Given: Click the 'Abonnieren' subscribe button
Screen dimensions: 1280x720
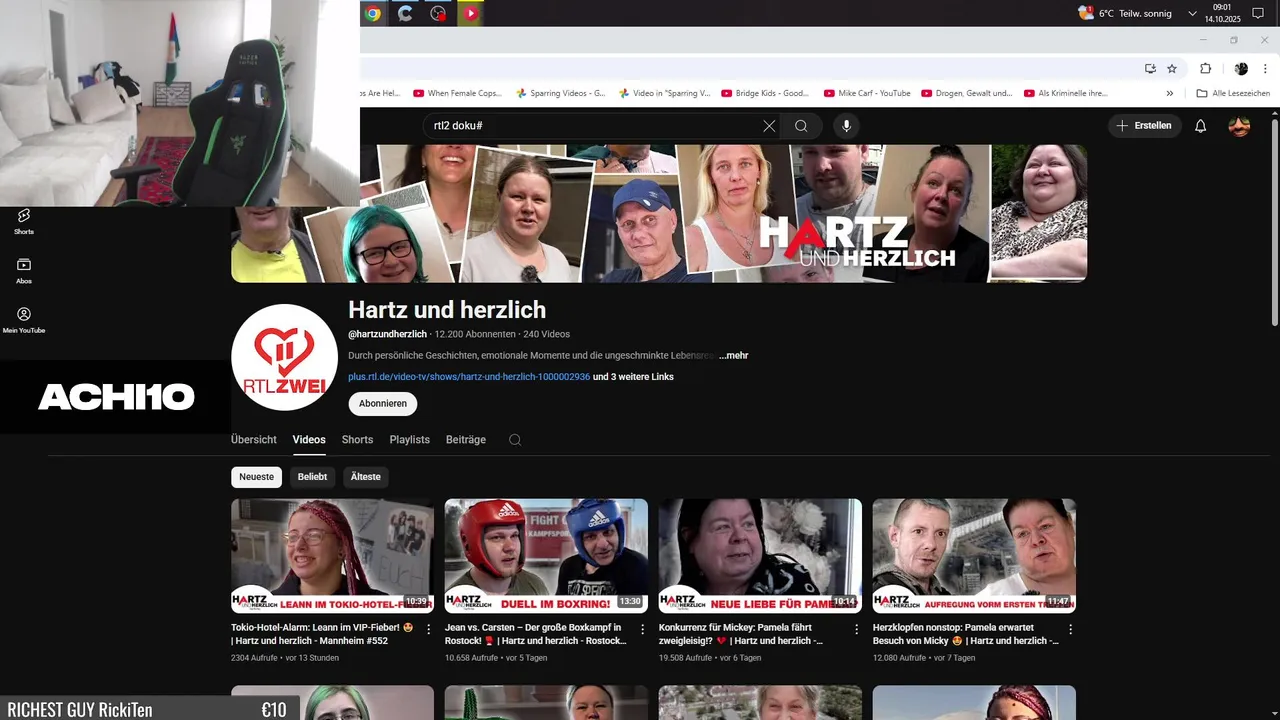Looking at the screenshot, I should tap(383, 404).
